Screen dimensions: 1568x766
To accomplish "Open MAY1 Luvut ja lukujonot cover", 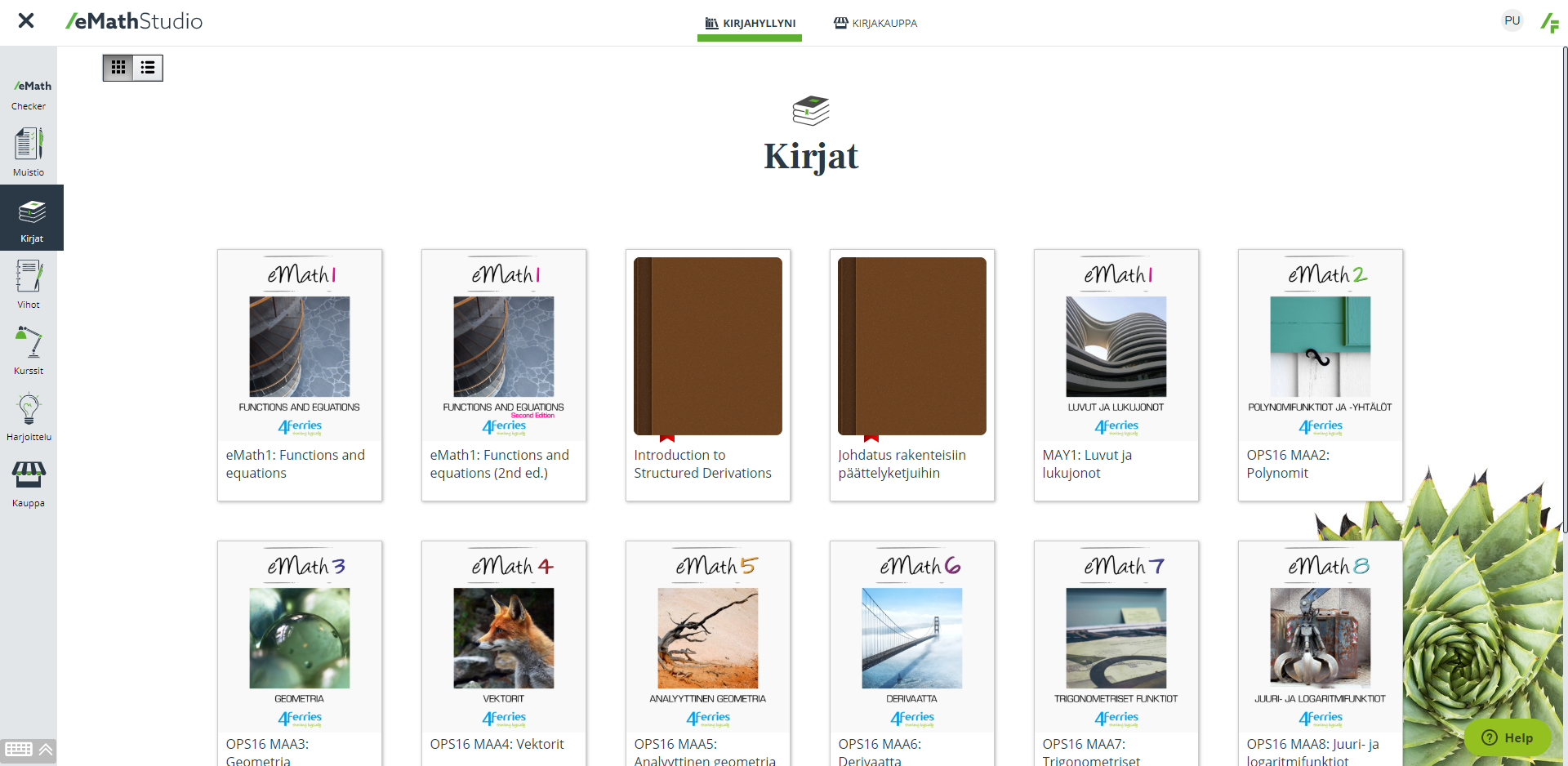I will pyautogui.click(x=1116, y=345).
